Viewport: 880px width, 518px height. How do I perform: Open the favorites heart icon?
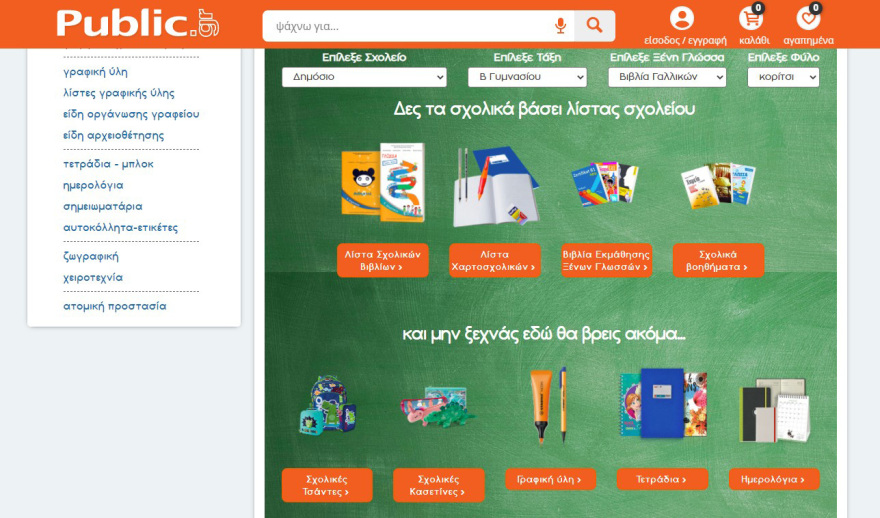[x=808, y=19]
